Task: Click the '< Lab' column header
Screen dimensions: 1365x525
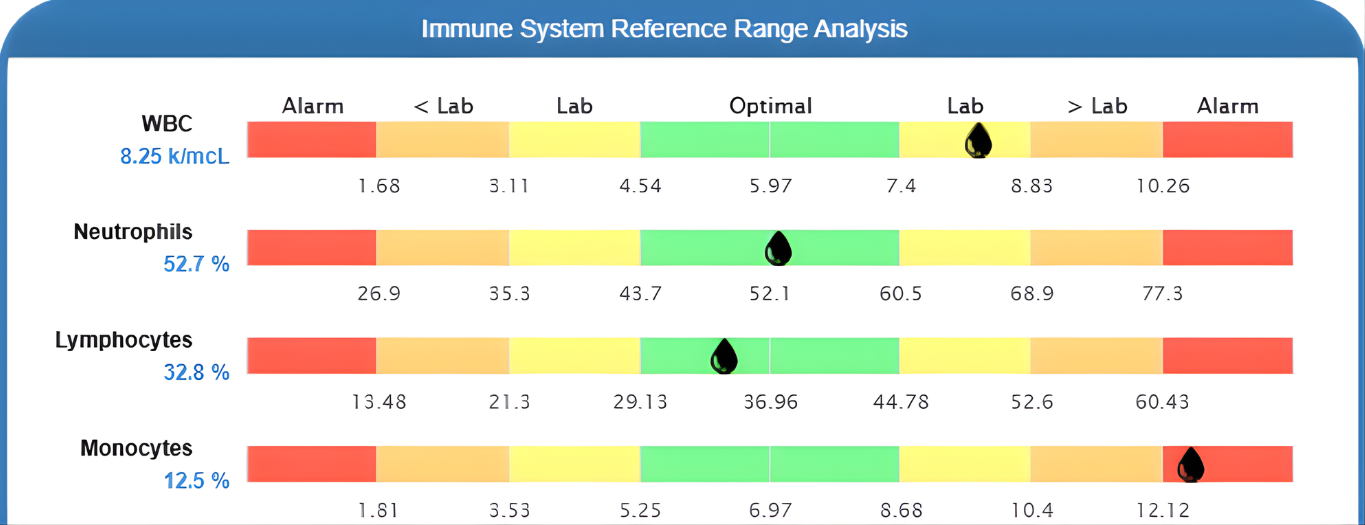Action: coord(443,106)
